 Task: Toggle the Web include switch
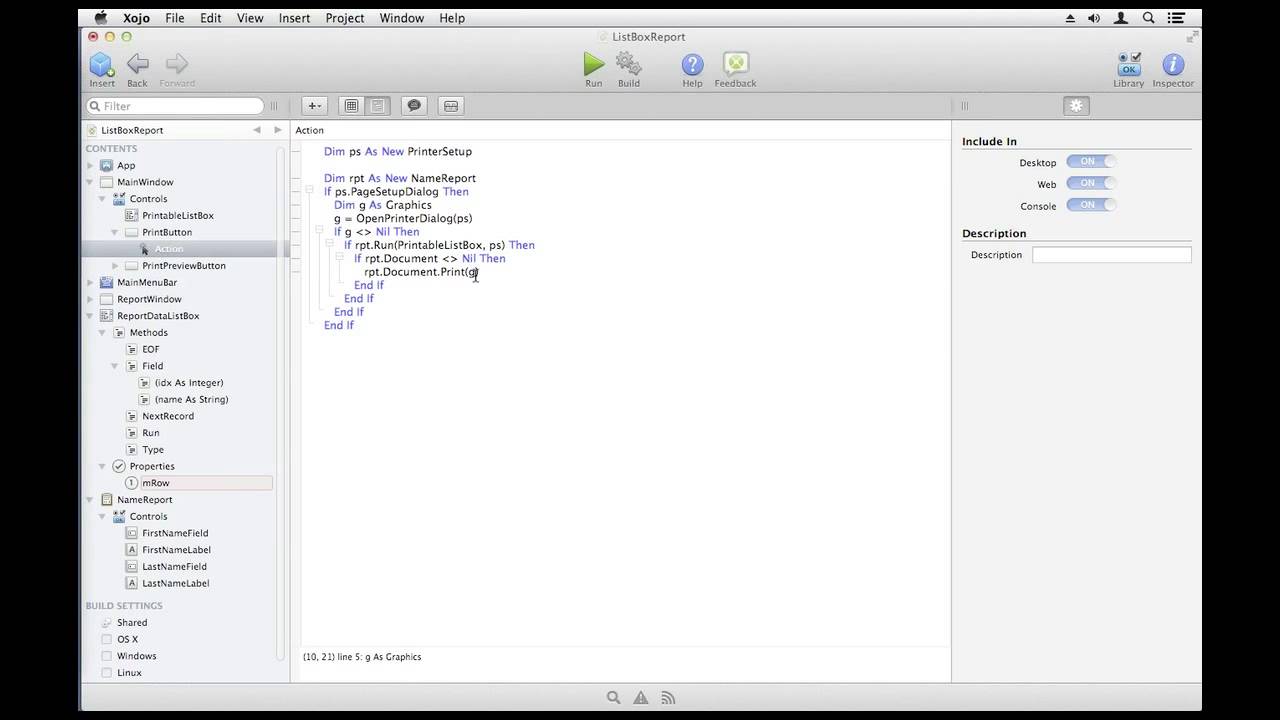[1090, 184]
